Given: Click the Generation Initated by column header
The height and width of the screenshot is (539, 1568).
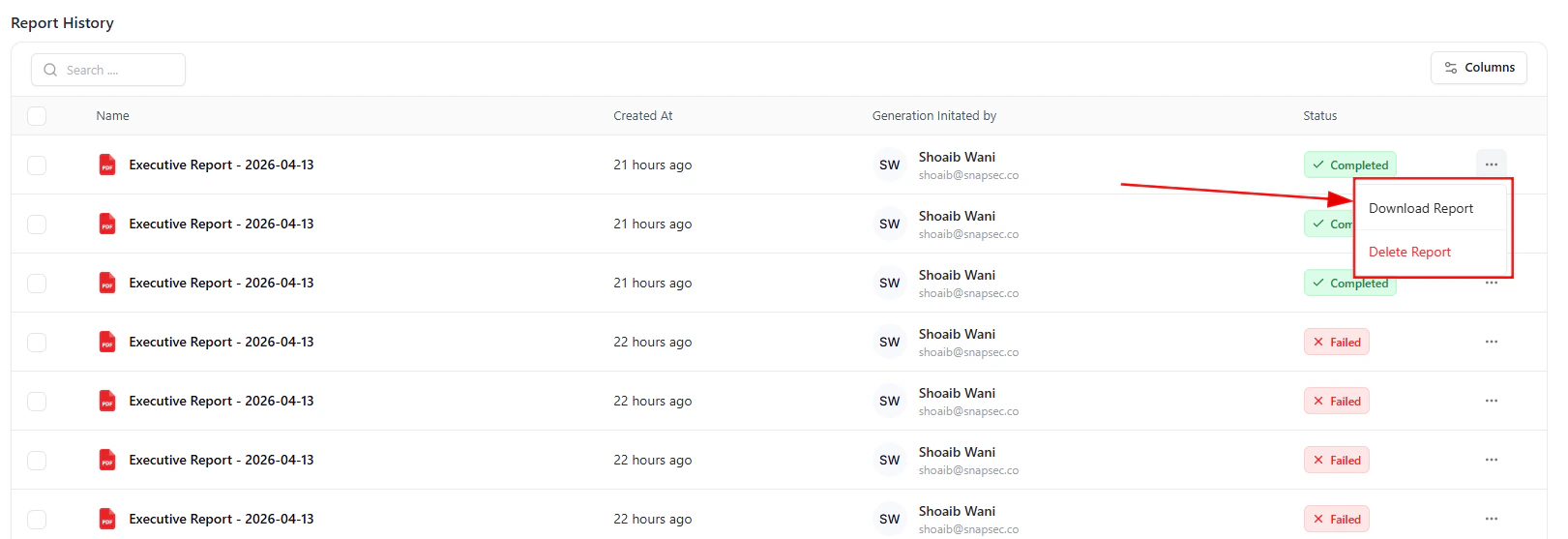Looking at the screenshot, I should (x=933, y=116).
